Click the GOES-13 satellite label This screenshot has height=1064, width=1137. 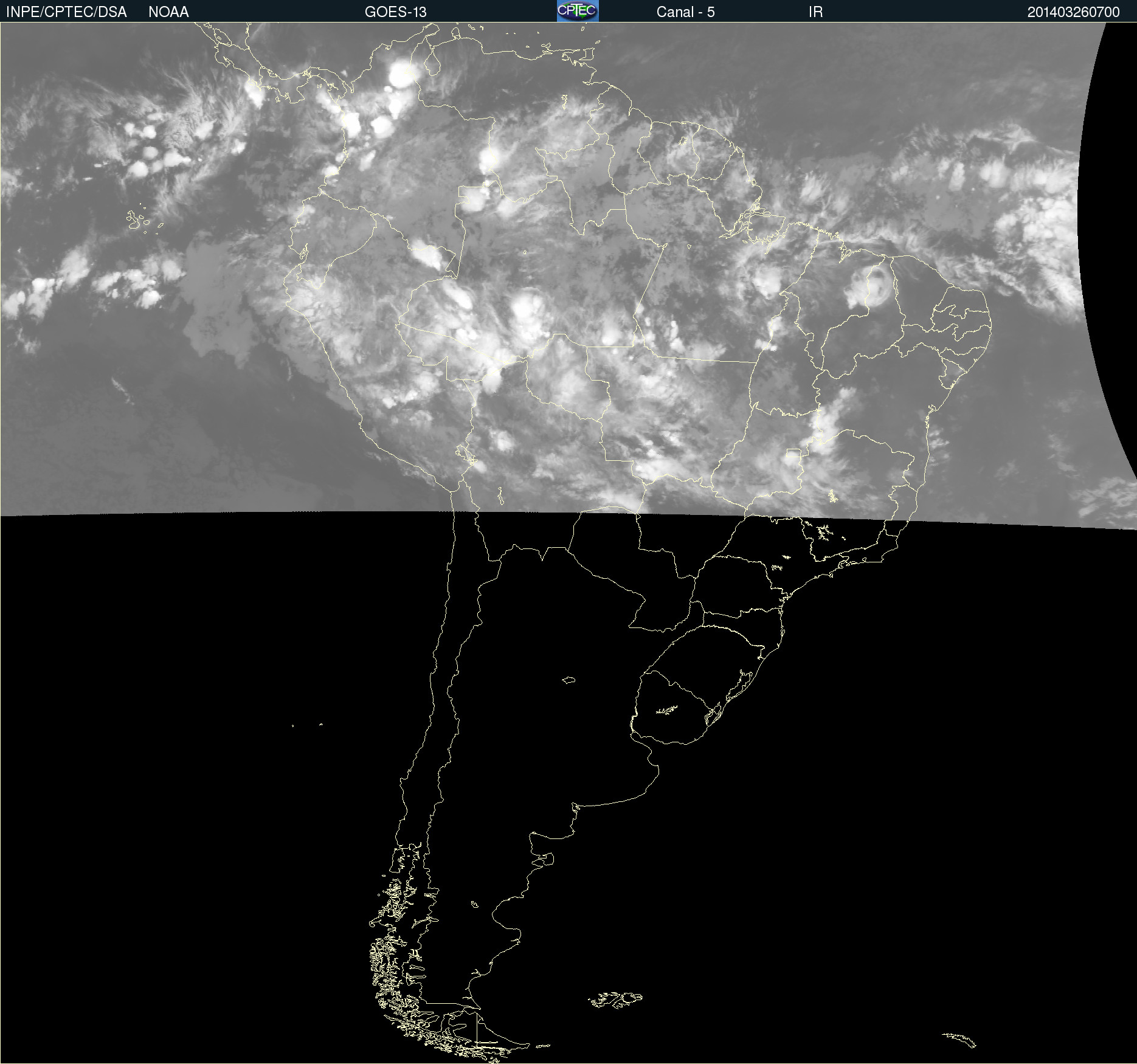tap(395, 12)
